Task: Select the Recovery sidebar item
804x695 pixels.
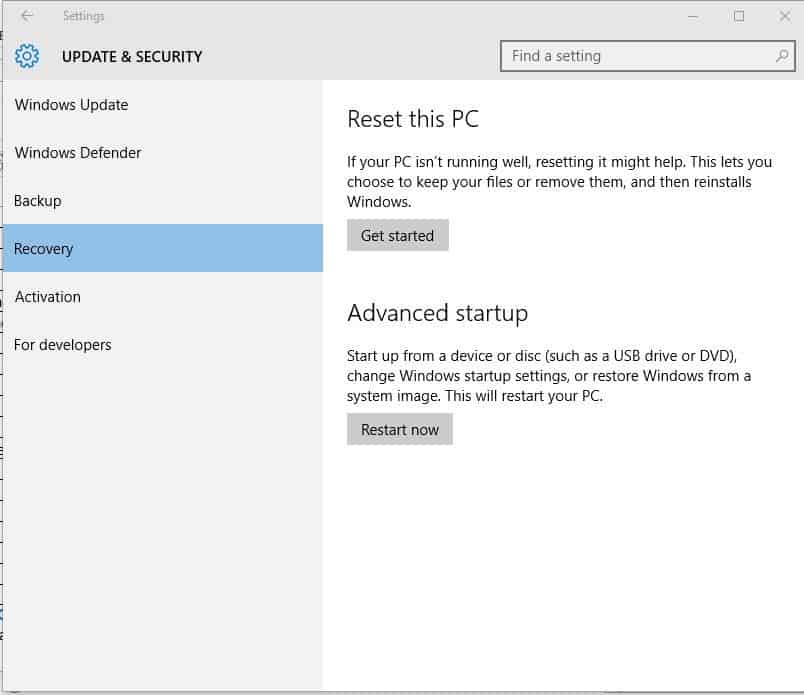Action: [163, 248]
